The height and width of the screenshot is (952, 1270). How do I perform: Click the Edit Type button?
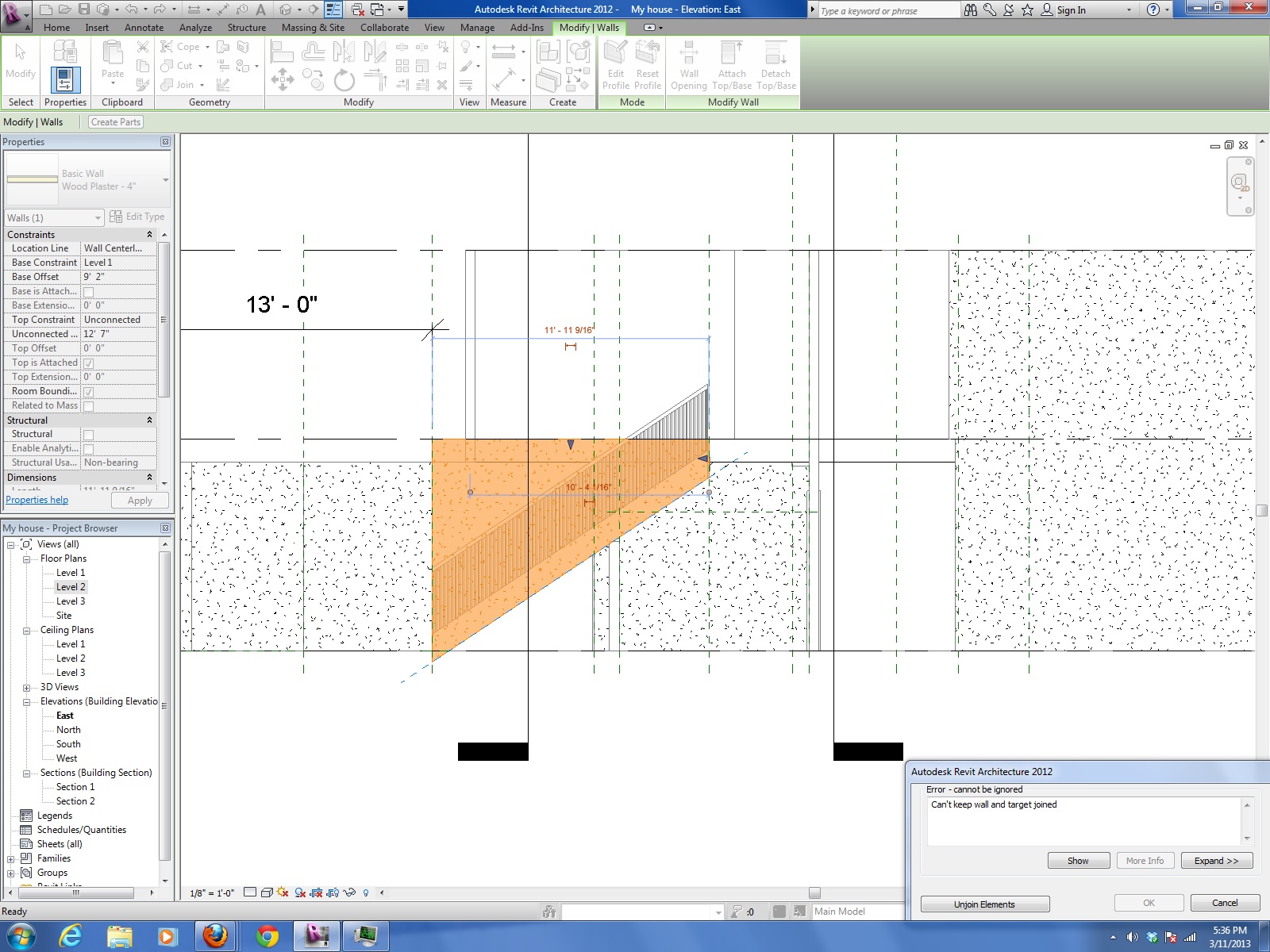[x=137, y=217]
